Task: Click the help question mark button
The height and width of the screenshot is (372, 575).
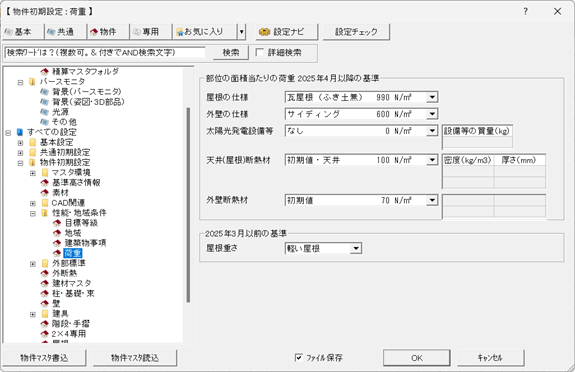Action: (x=525, y=11)
